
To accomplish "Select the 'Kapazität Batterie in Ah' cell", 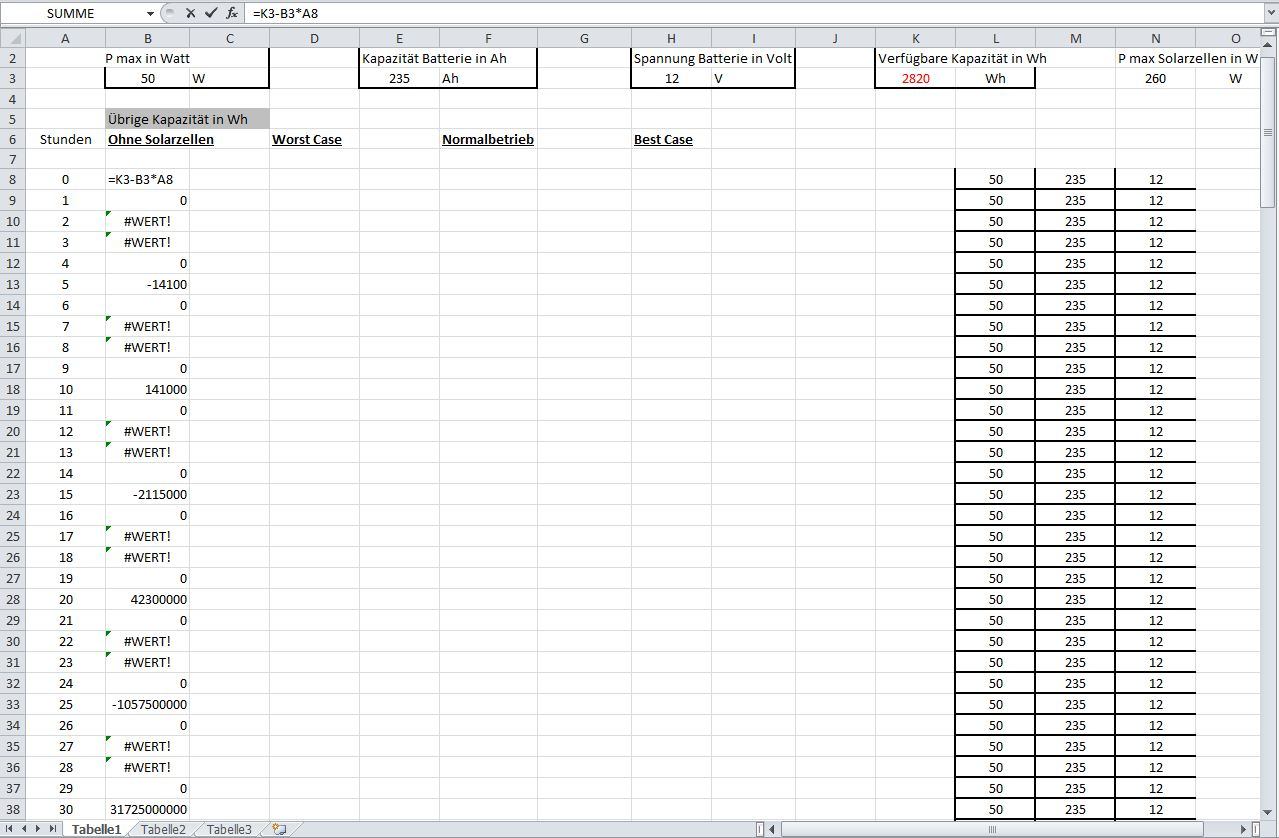I will pos(399,58).
